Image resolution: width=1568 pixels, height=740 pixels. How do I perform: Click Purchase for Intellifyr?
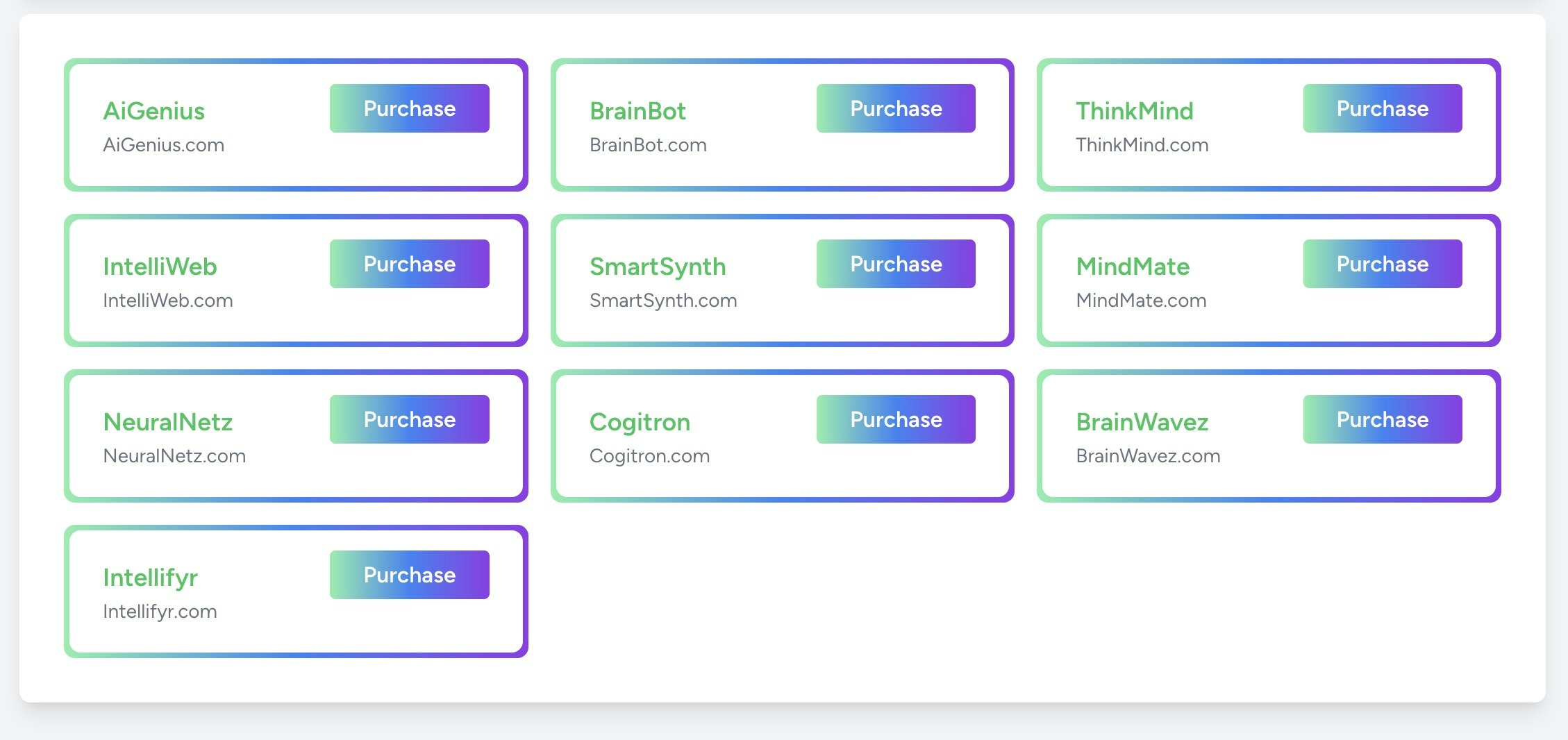[409, 575]
